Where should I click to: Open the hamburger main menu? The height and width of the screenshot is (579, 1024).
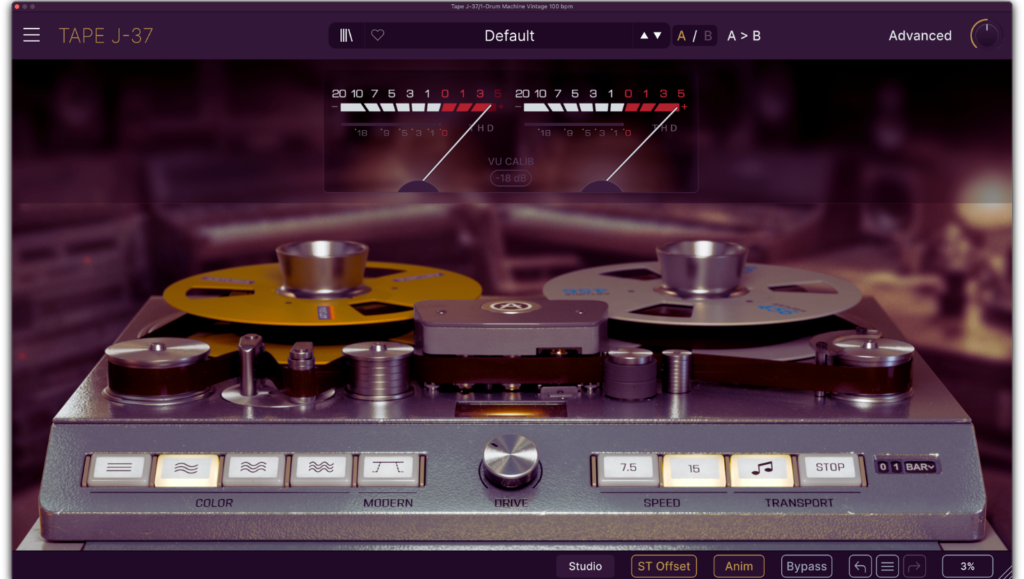(31, 35)
